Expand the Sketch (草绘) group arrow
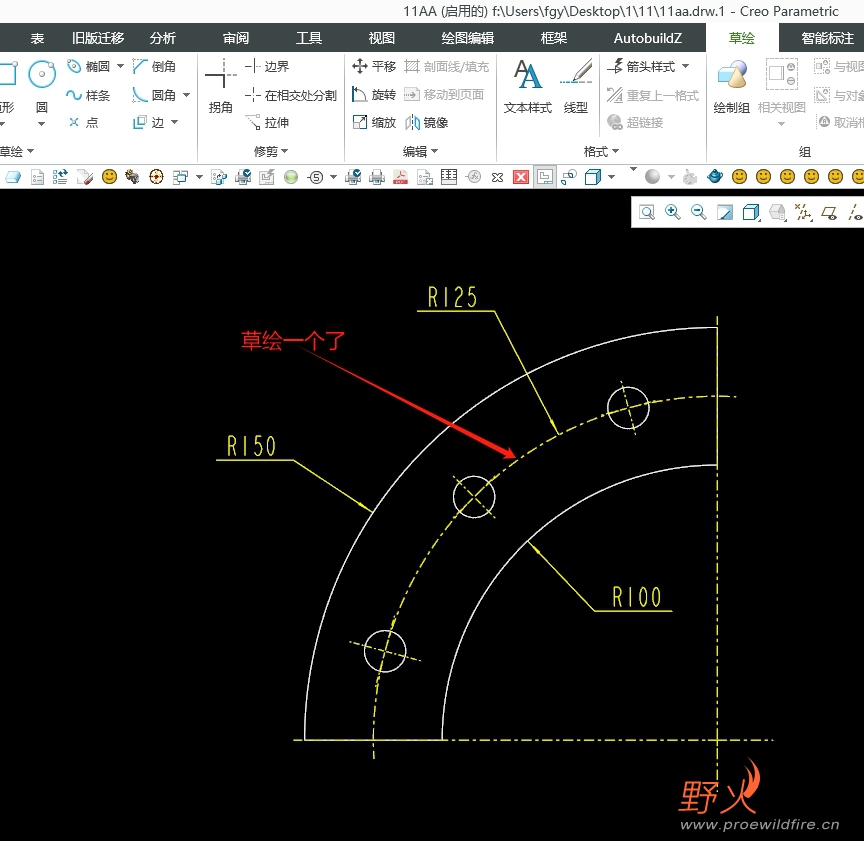This screenshot has height=841, width=864. click(30, 151)
